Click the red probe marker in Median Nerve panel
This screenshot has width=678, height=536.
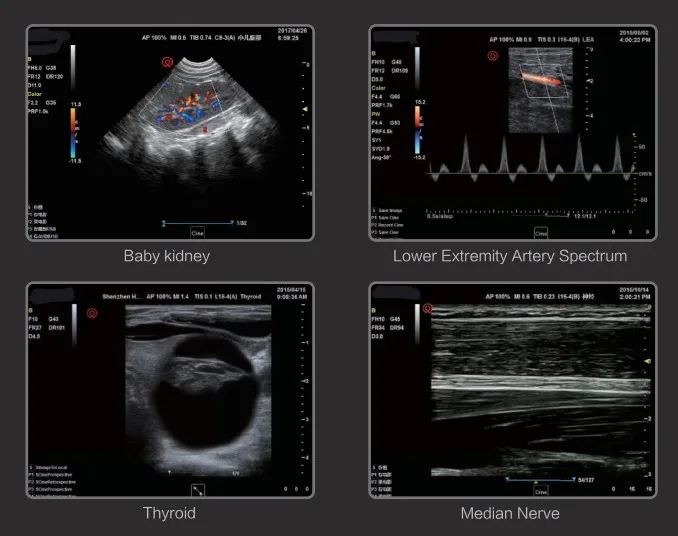427,308
